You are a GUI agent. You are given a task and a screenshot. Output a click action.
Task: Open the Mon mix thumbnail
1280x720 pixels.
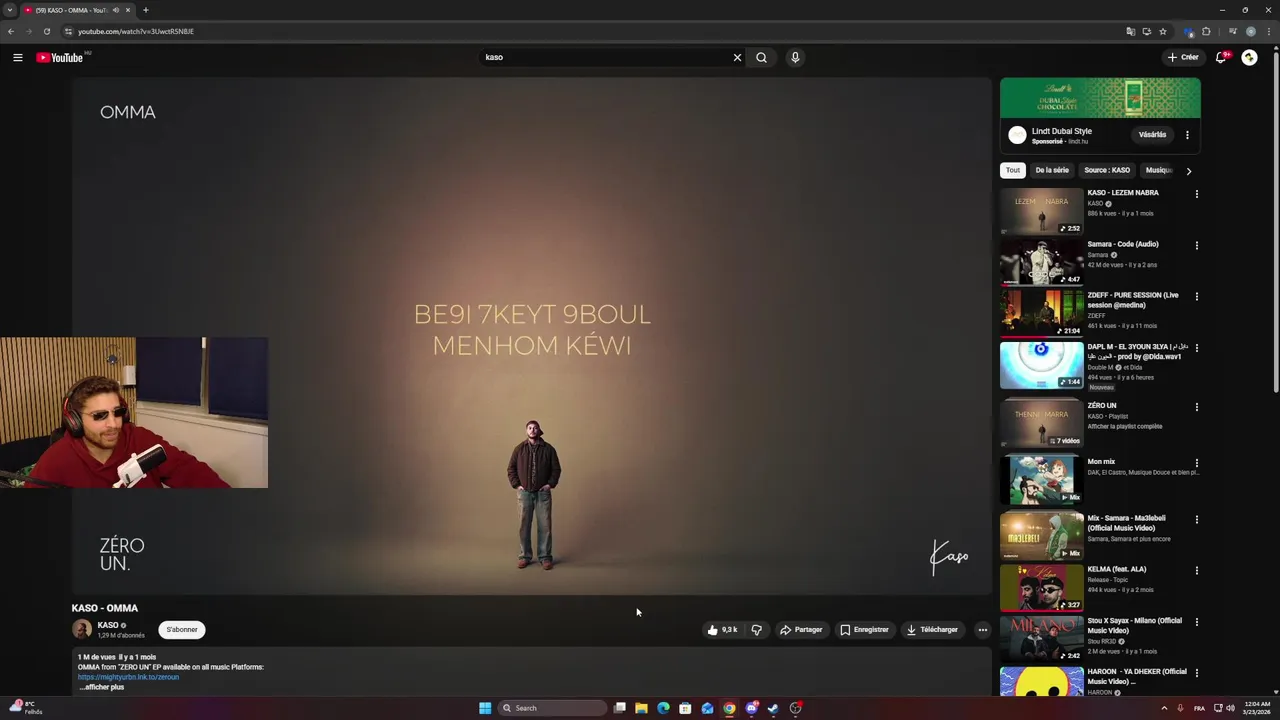point(1041,480)
